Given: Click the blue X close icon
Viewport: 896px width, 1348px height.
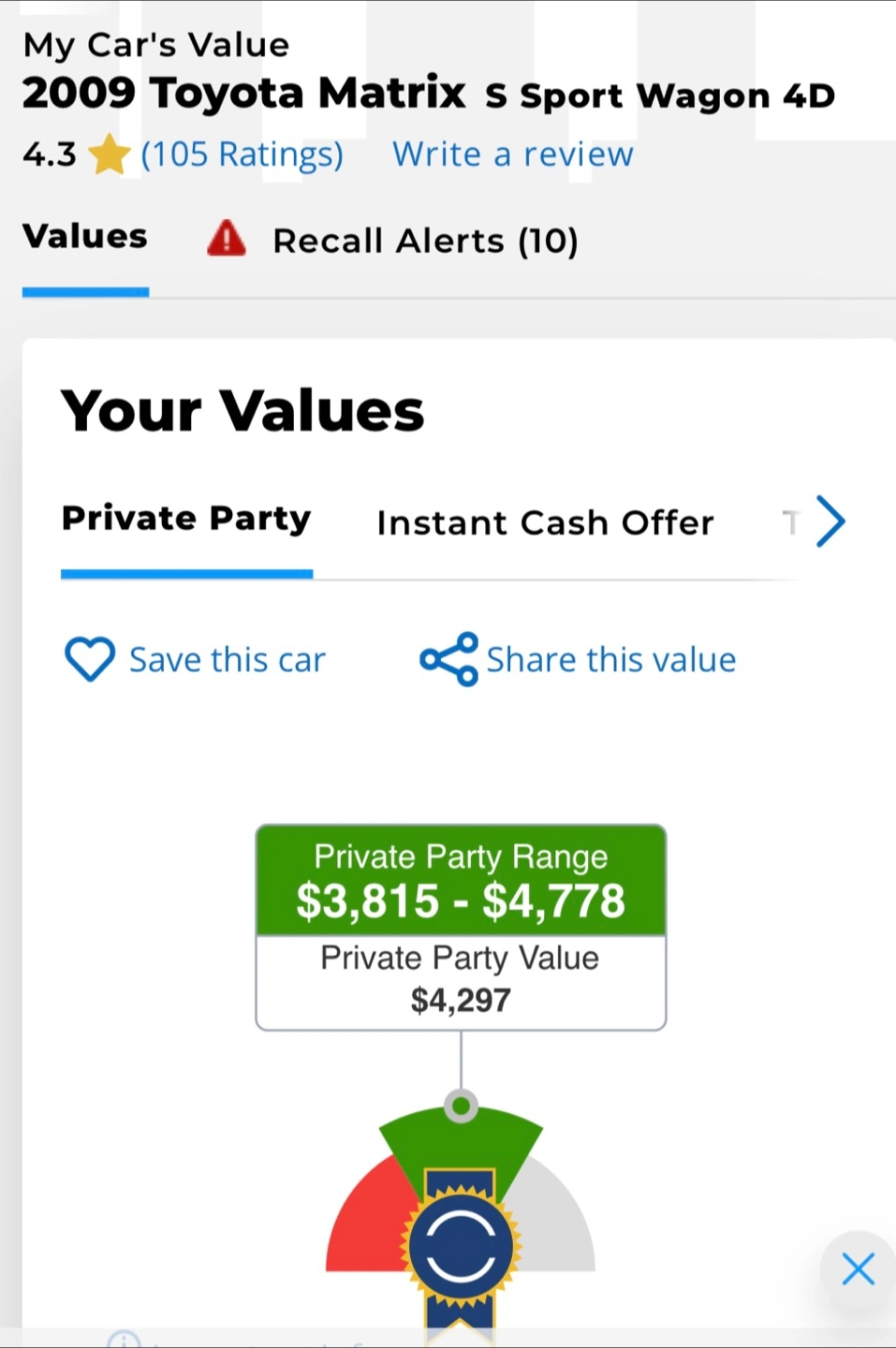Looking at the screenshot, I should 858,1269.
